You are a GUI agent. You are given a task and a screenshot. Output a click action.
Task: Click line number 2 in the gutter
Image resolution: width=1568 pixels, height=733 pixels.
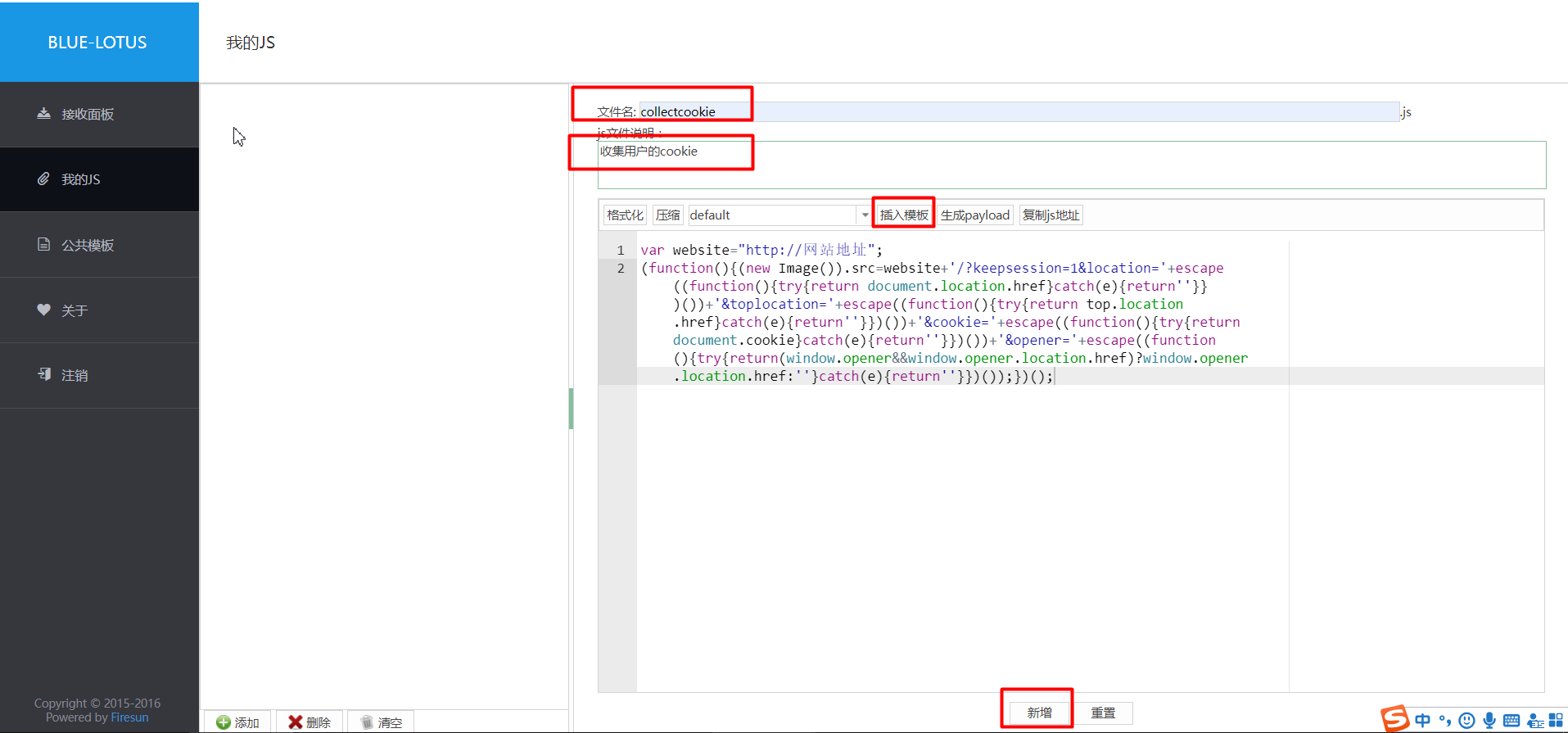620,268
